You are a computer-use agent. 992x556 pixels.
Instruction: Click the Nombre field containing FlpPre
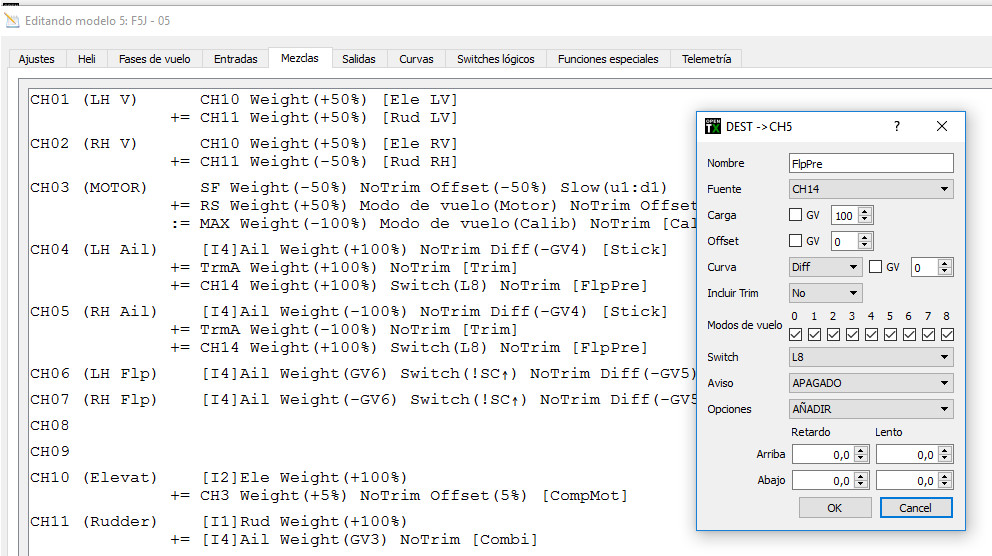click(x=870, y=163)
